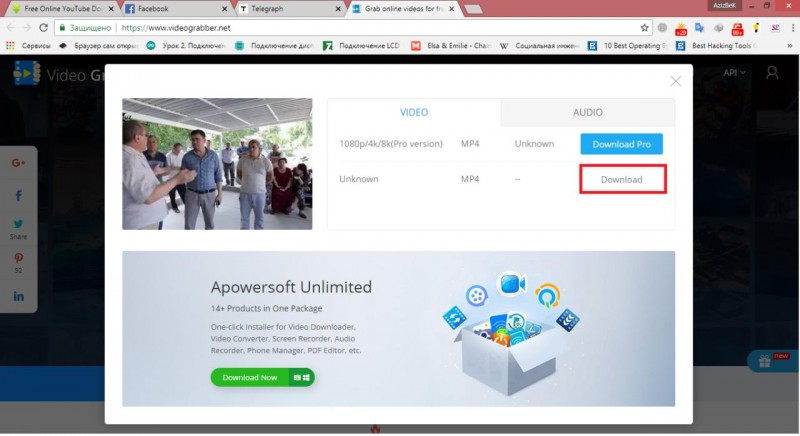Open the user account icon

pos(772,73)
